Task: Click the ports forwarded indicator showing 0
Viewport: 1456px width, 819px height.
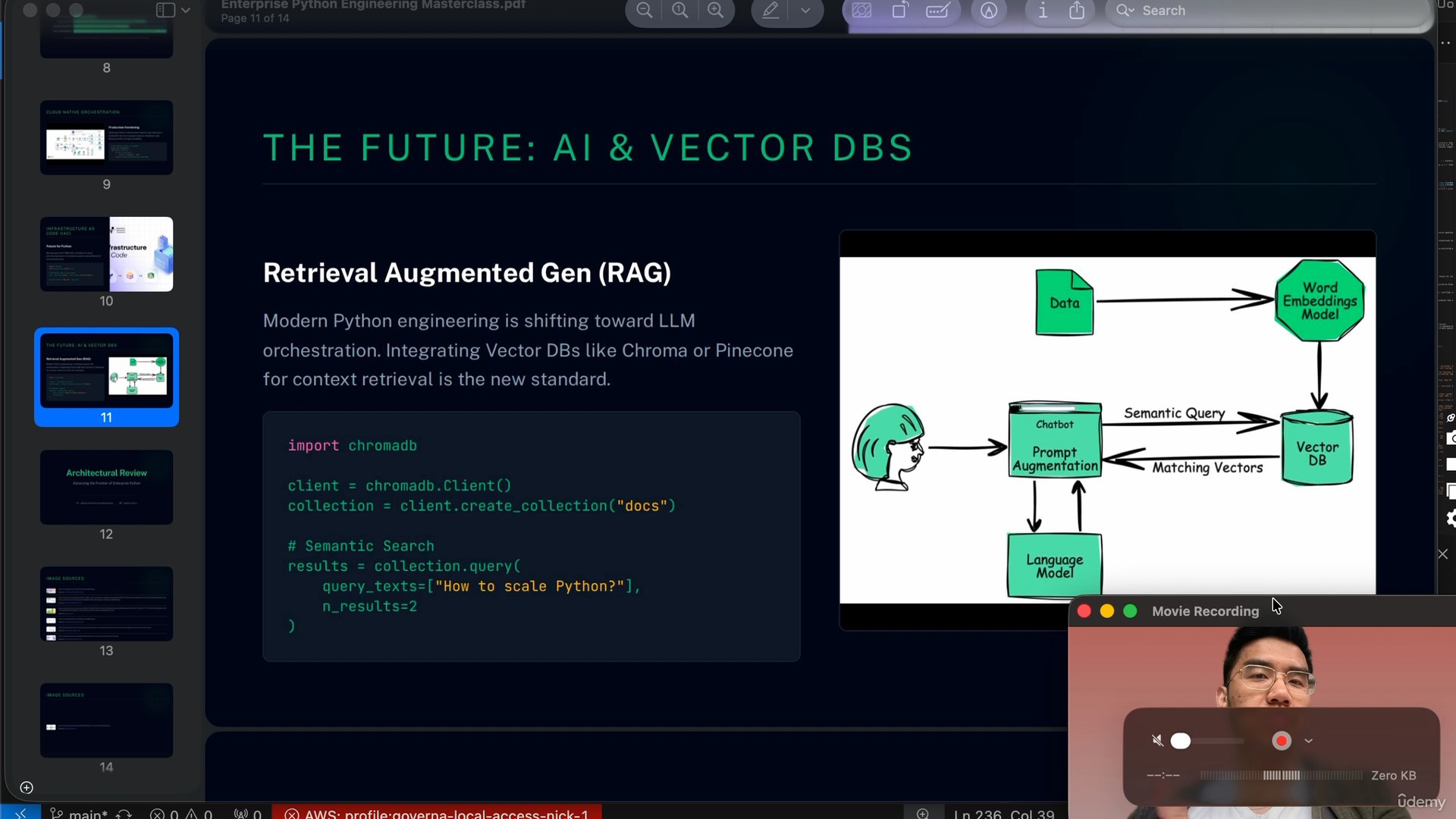Action: coord(248,813)
